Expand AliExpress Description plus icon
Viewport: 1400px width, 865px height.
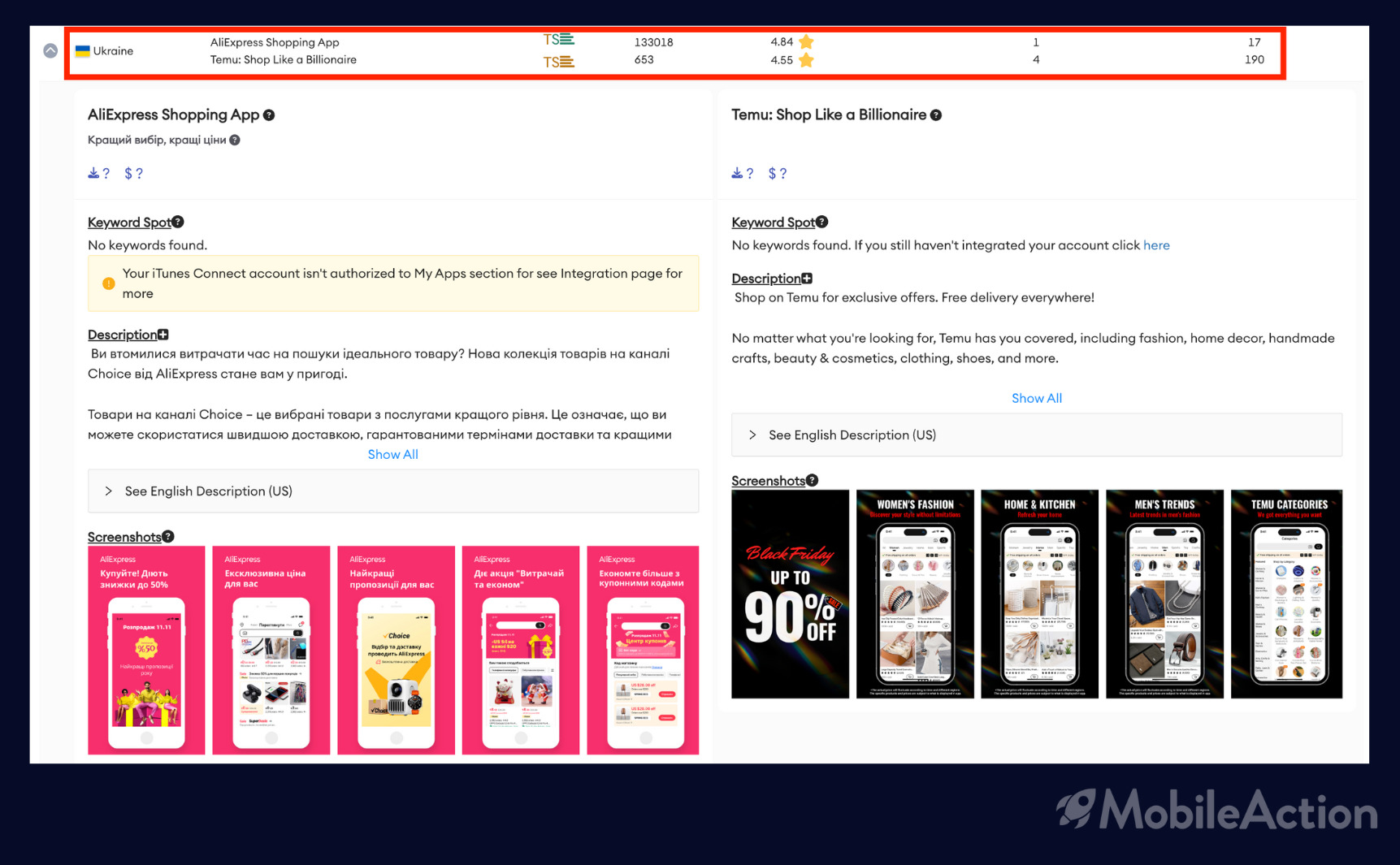click(x=163, y=335)
